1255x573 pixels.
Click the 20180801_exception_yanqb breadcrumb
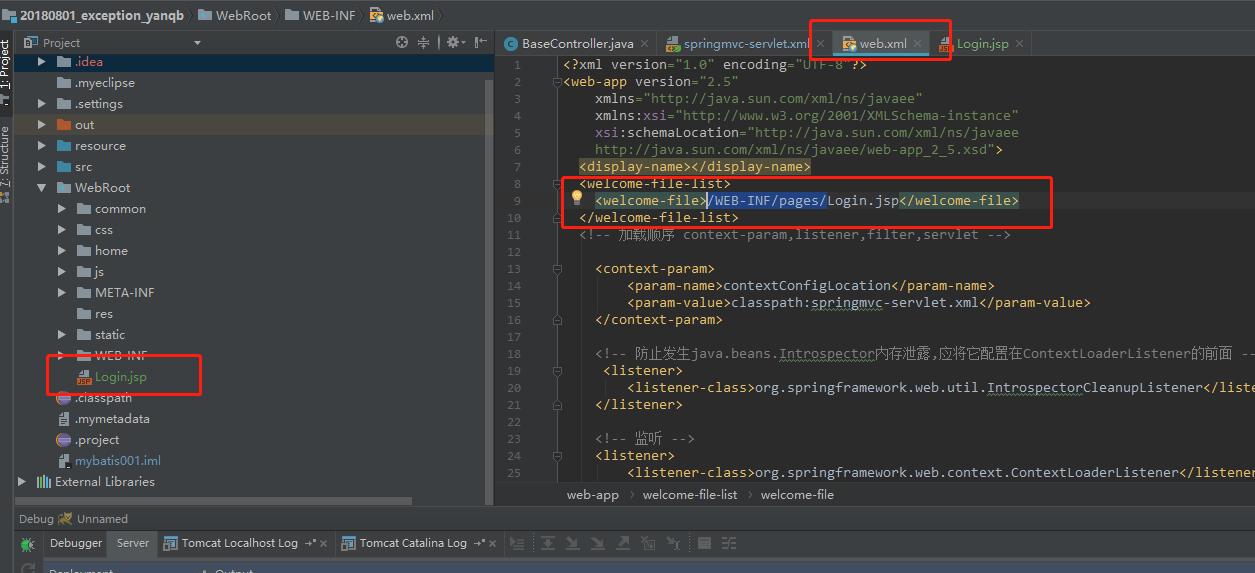click(93, 15)
